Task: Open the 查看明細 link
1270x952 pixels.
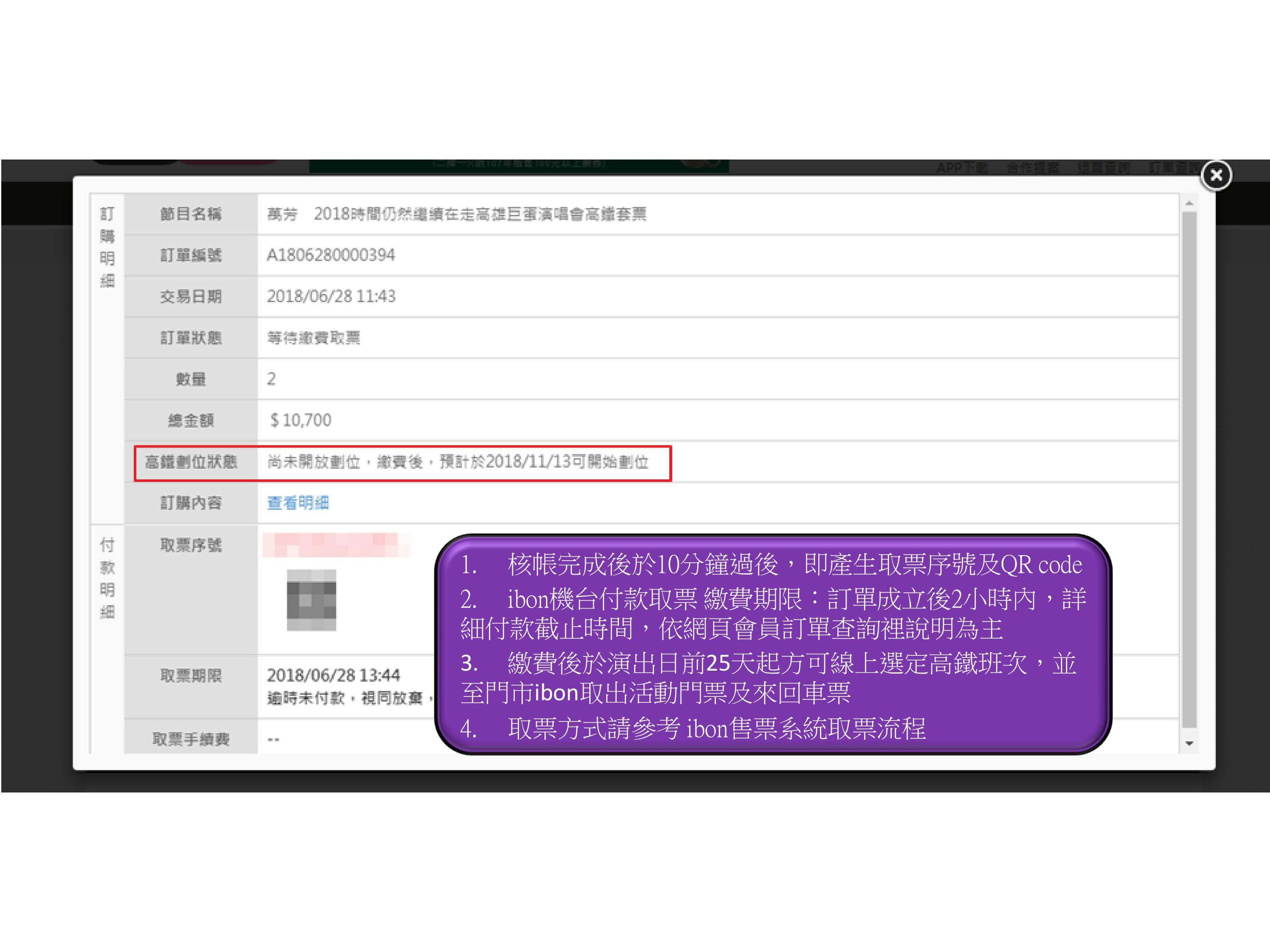Action: 298,503
